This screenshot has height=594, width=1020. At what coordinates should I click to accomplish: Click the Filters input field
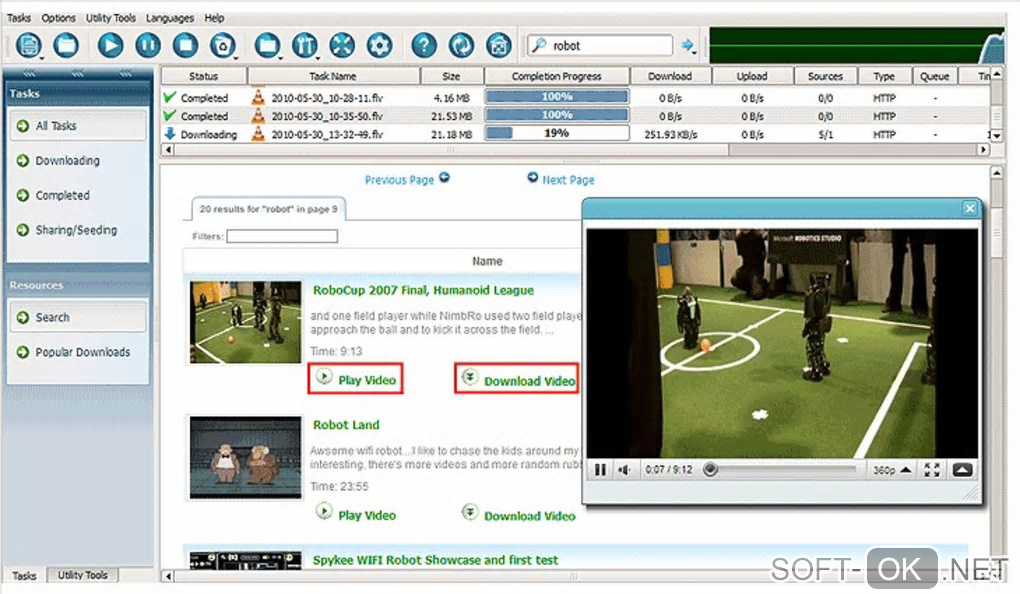coord(282,236)
